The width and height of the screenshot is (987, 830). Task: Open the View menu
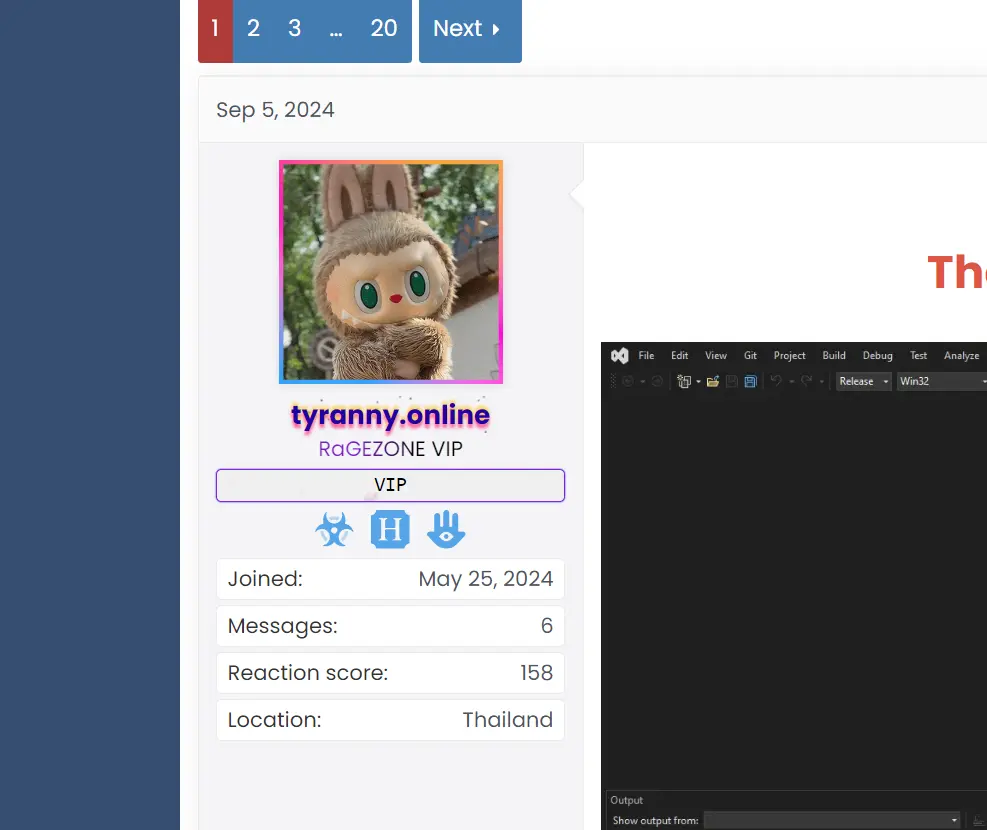point(716,356)
